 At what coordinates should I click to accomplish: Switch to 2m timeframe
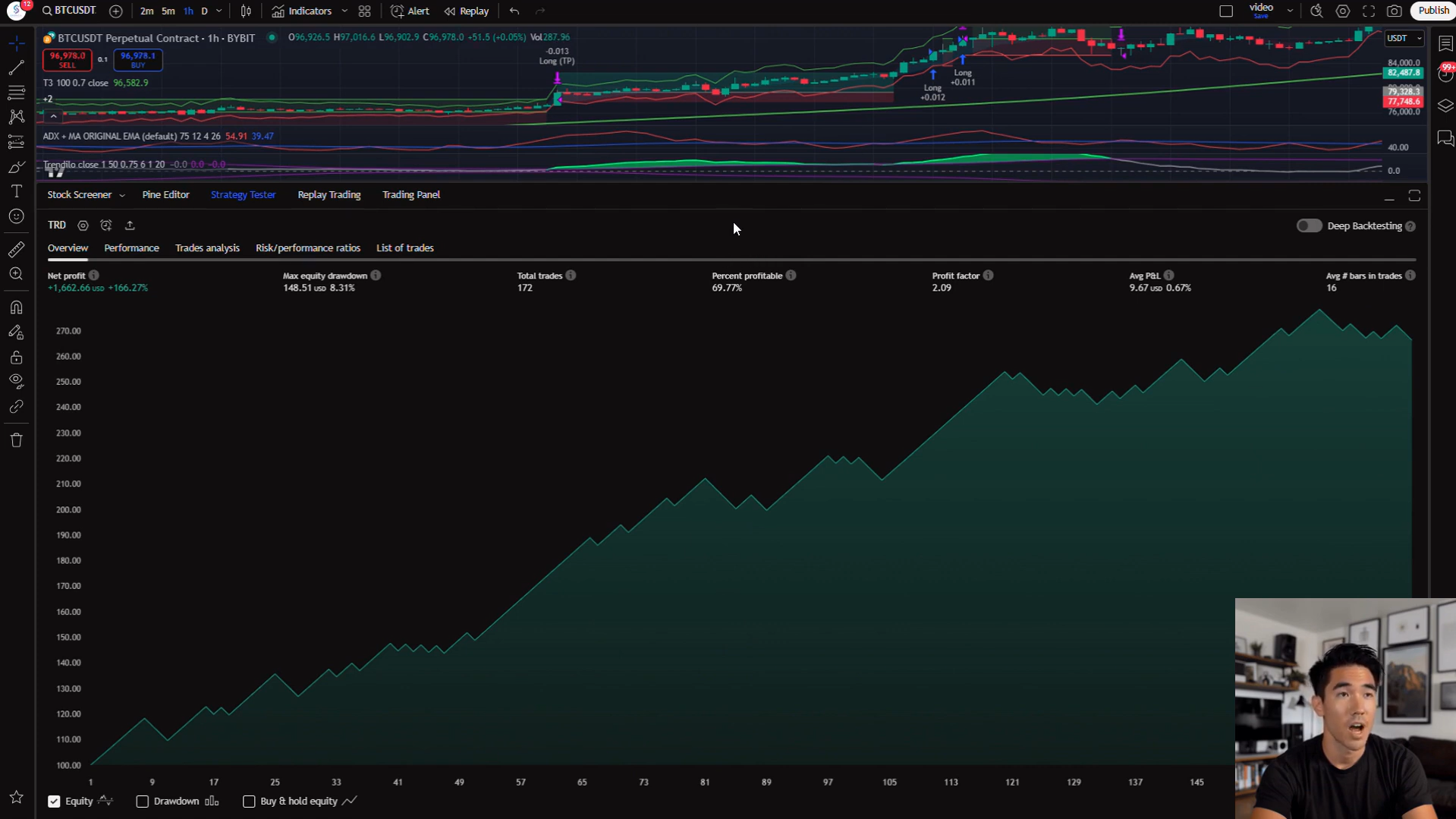(146, 11)
